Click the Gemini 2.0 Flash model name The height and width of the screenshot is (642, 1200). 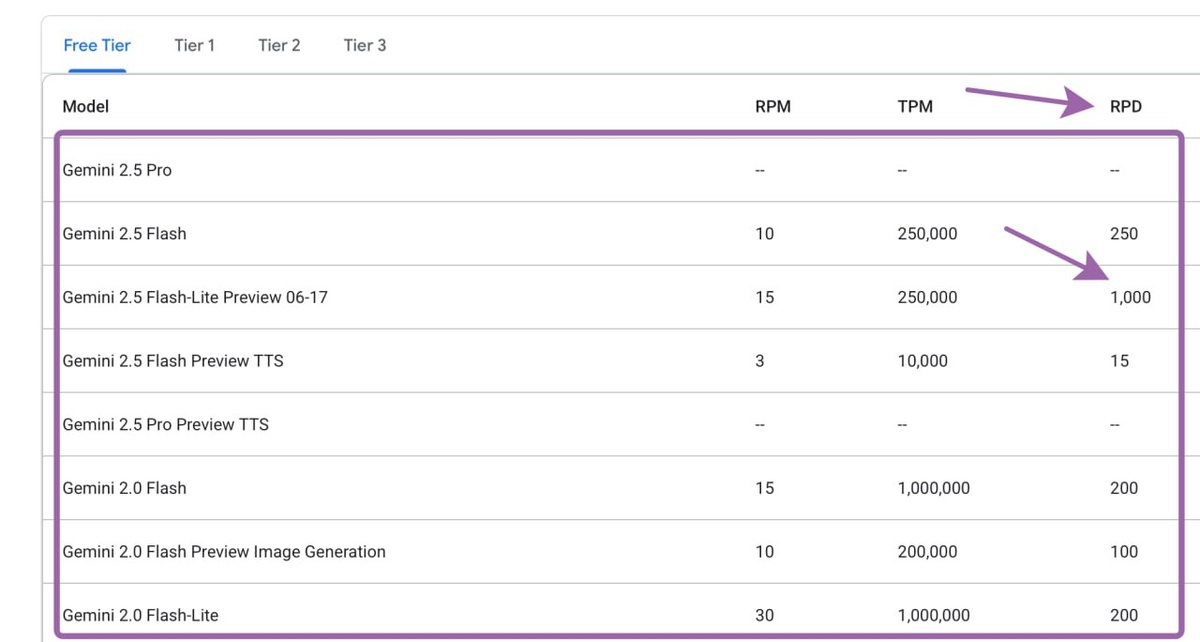click(x=124, y=488)
